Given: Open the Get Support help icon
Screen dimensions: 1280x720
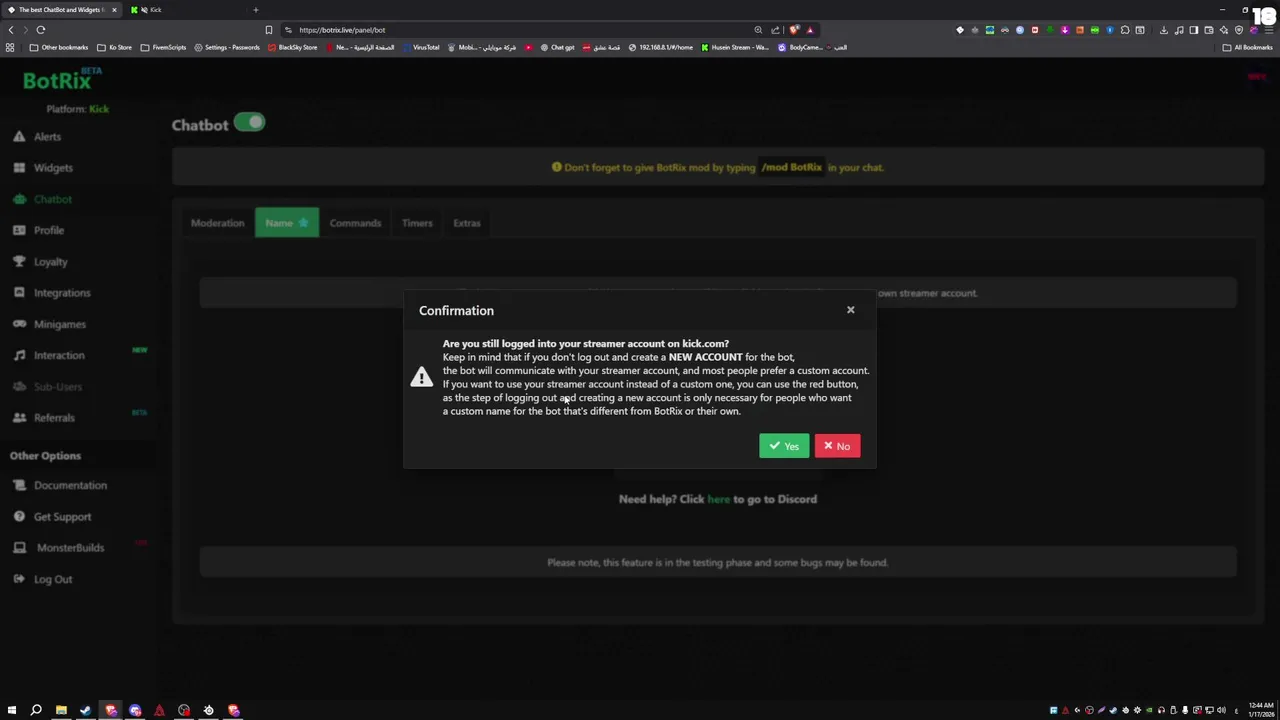Looking at the screenshot, I should click(x=19, y=517).
